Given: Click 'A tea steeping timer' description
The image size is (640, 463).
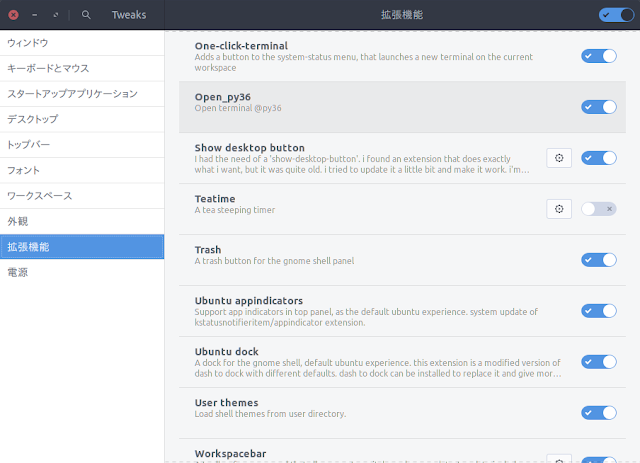Looking at the screenshot, I should pos(235,210).
